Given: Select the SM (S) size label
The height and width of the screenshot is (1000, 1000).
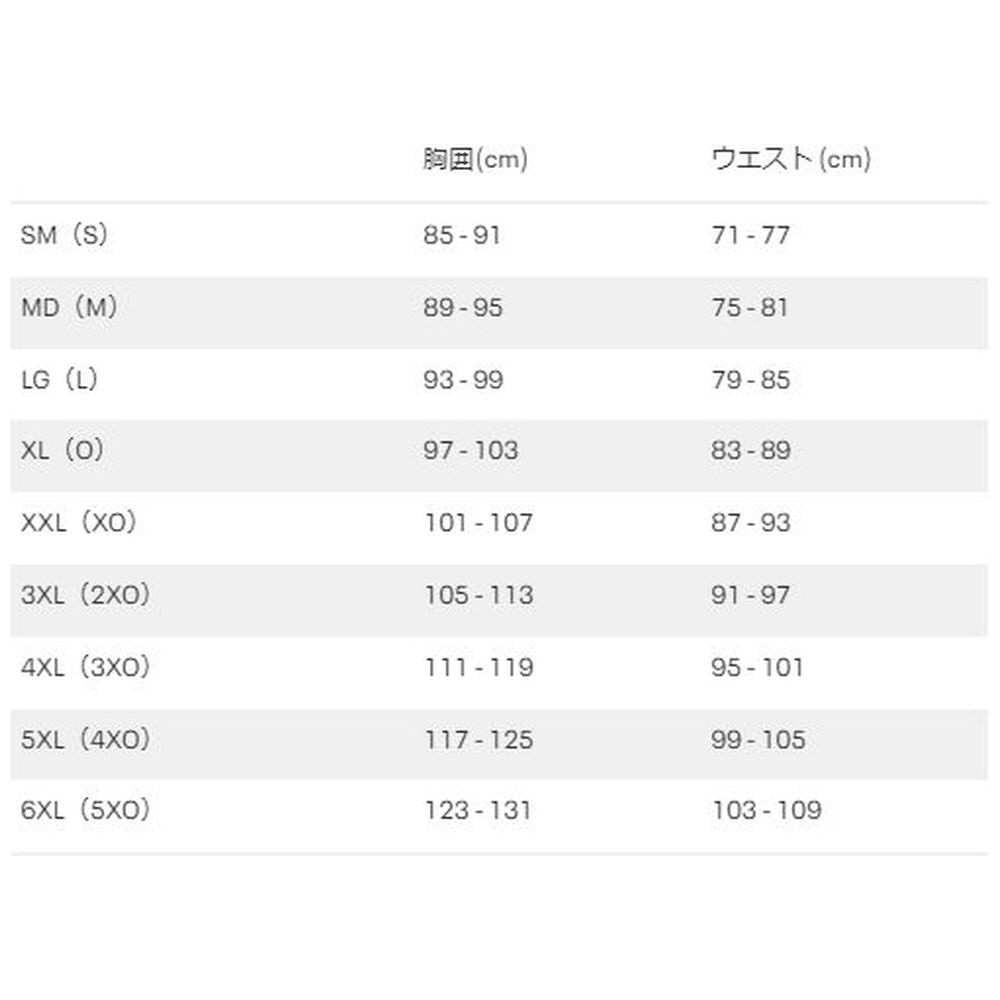Looking at the screenshot, I should point(64,235).
